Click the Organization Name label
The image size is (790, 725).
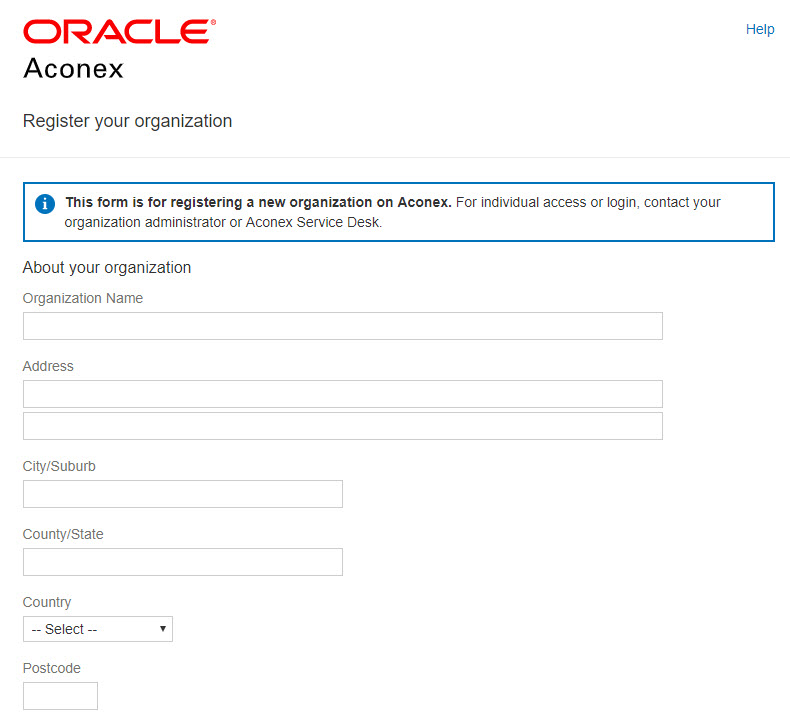click(83, 298)
